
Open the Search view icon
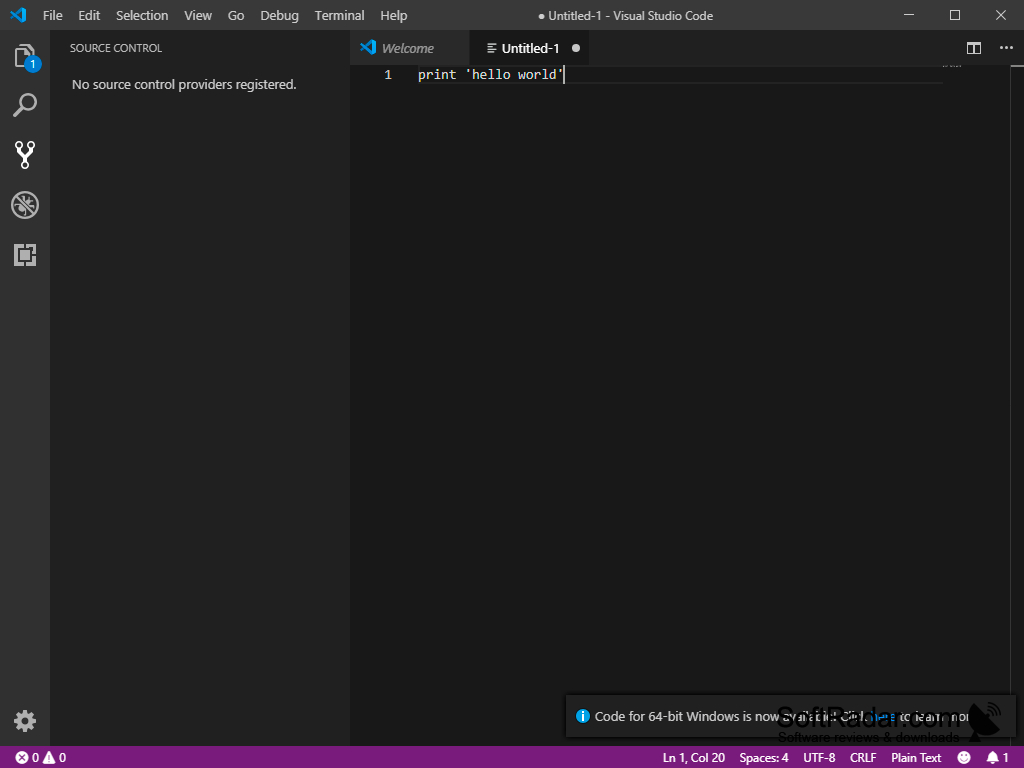(x=25, y=105)
